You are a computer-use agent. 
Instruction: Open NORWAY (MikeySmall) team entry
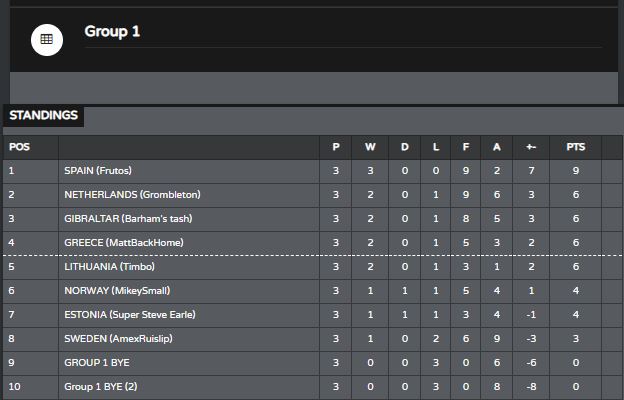point(117,291)
